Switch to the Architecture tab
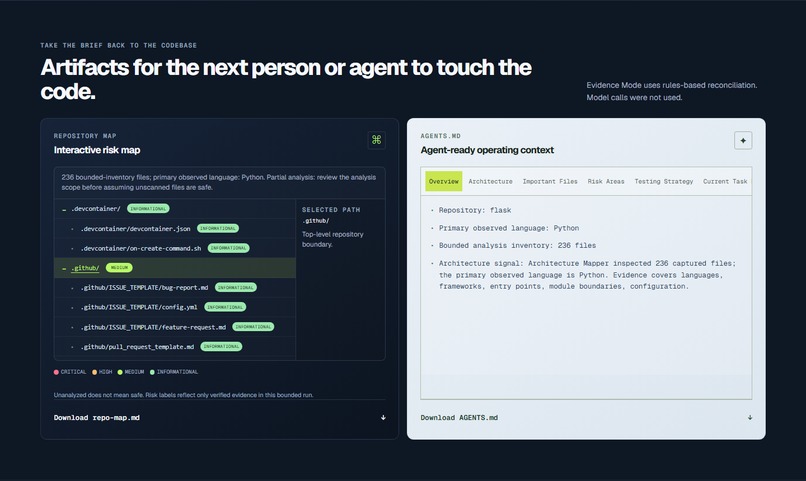The height and width of the screenshot is (481, 806). 490,181
